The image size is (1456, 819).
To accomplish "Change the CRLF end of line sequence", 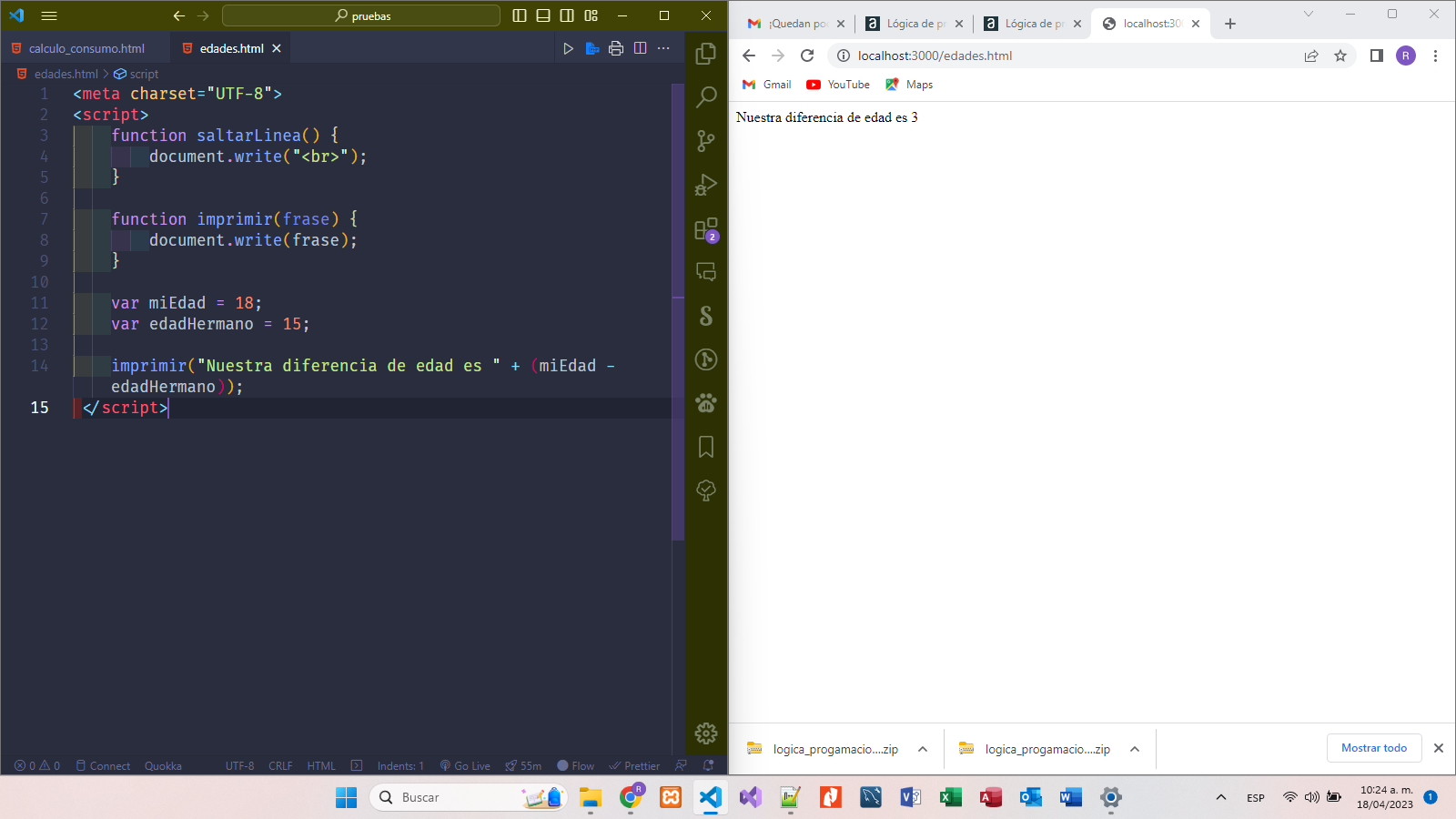I will (280, 765).
